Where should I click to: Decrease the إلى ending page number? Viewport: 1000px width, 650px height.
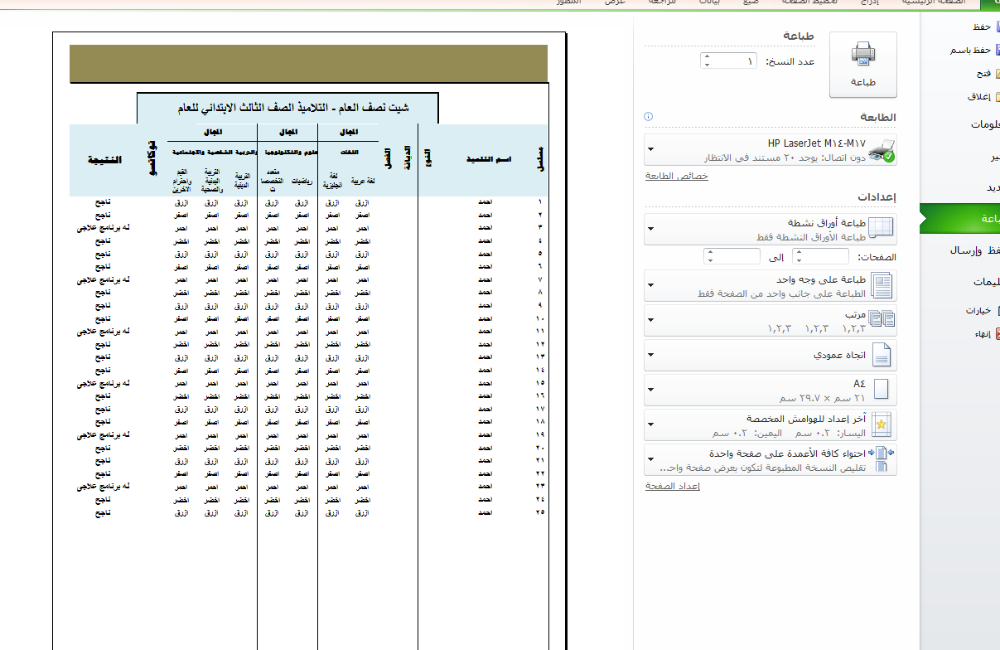(710, 260)
